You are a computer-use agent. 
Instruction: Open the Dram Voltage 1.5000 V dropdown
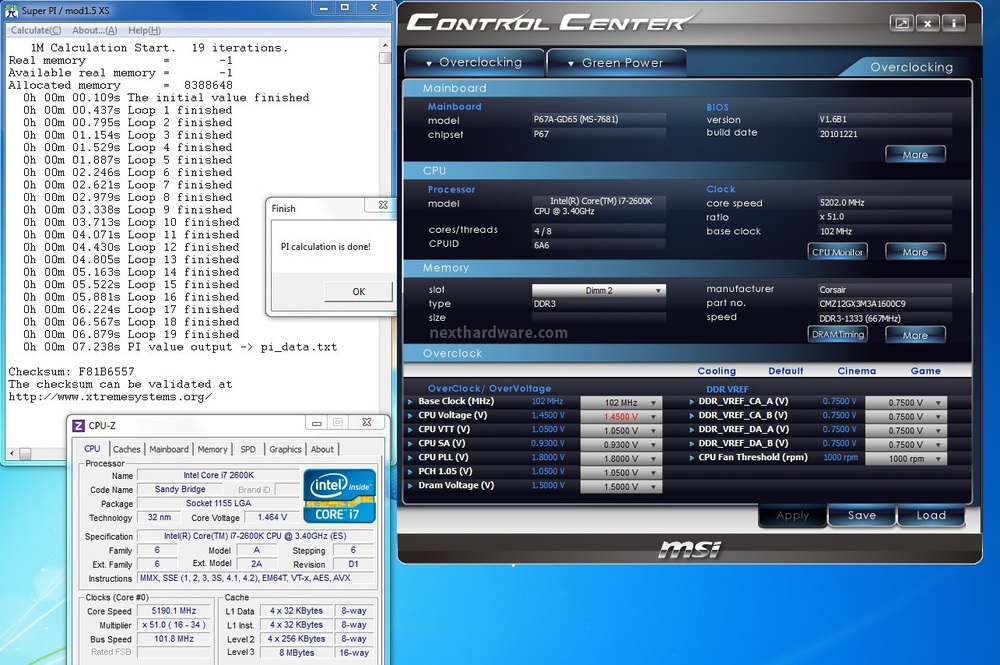621,486
